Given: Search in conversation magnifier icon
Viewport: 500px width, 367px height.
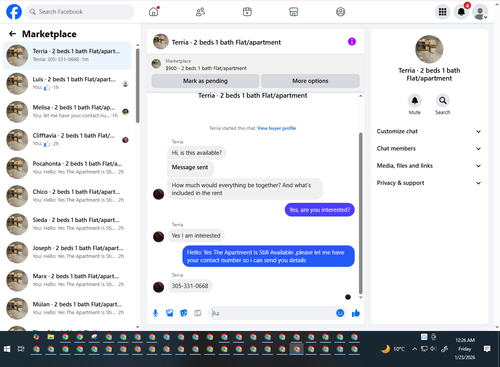Looking at the screenshot, I should (443, 100).
